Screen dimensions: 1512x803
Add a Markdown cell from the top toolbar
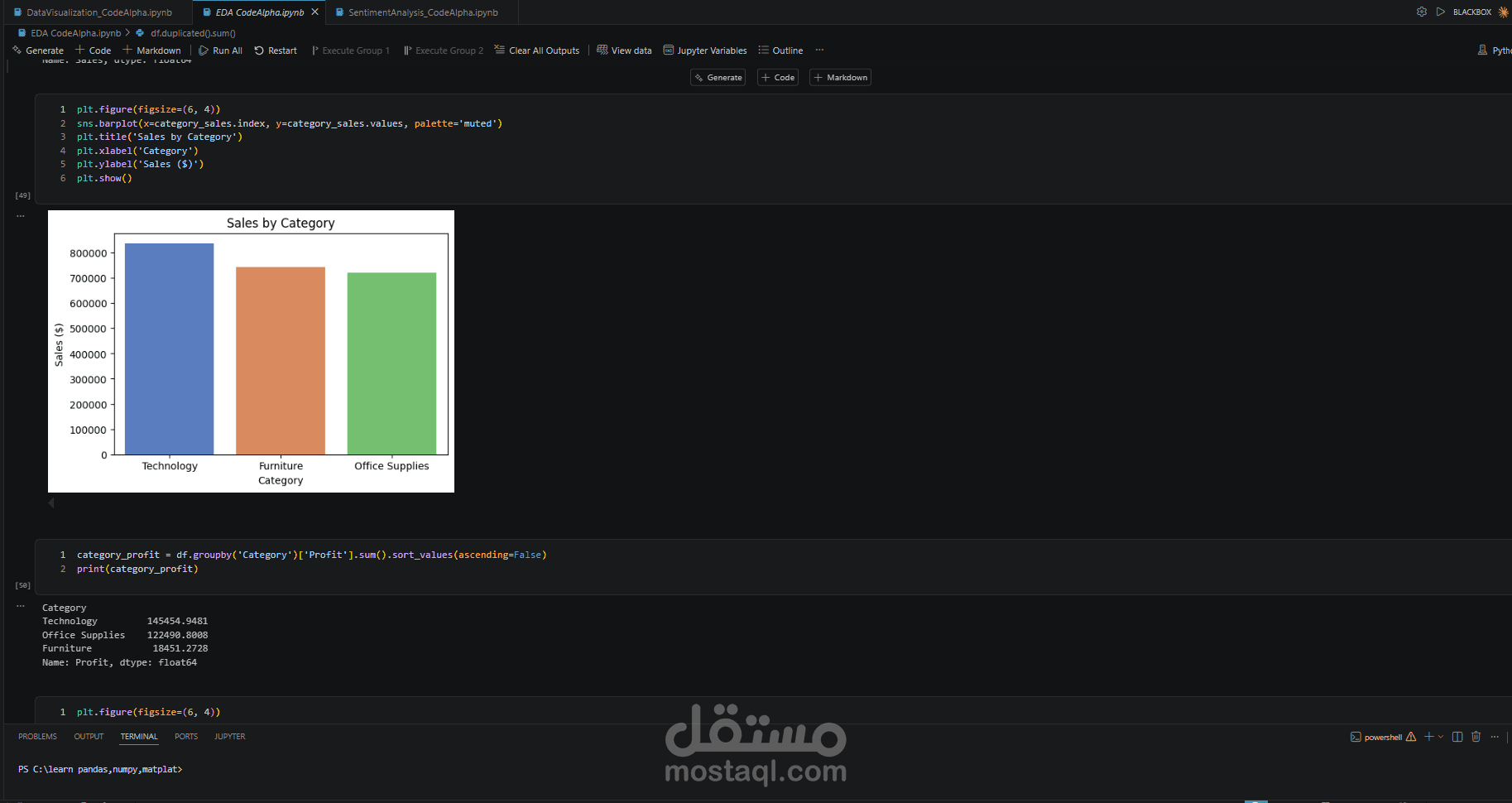[x=152, y=50]
